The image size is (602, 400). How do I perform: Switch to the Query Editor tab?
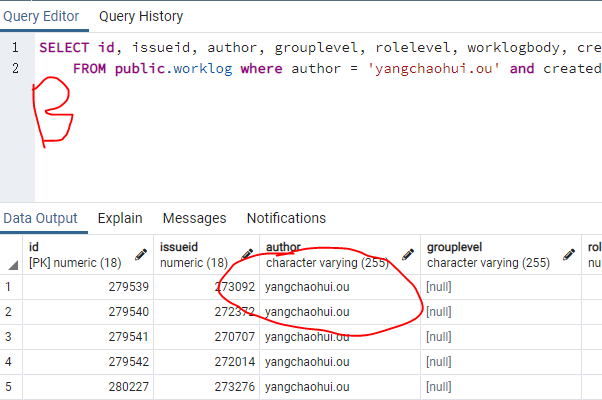click(x=41, y=17)
